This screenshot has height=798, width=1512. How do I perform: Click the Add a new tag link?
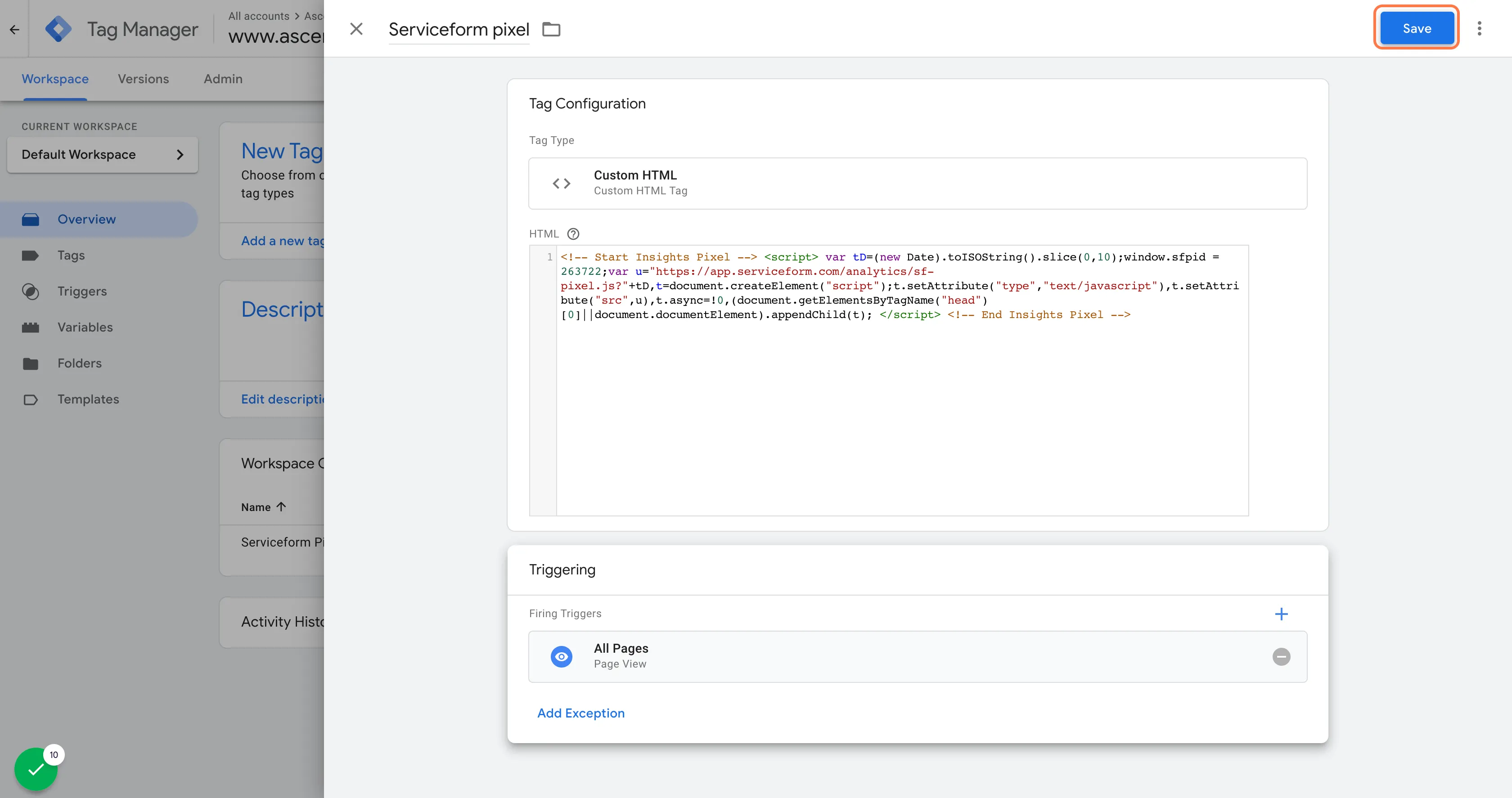coord(282,241)
